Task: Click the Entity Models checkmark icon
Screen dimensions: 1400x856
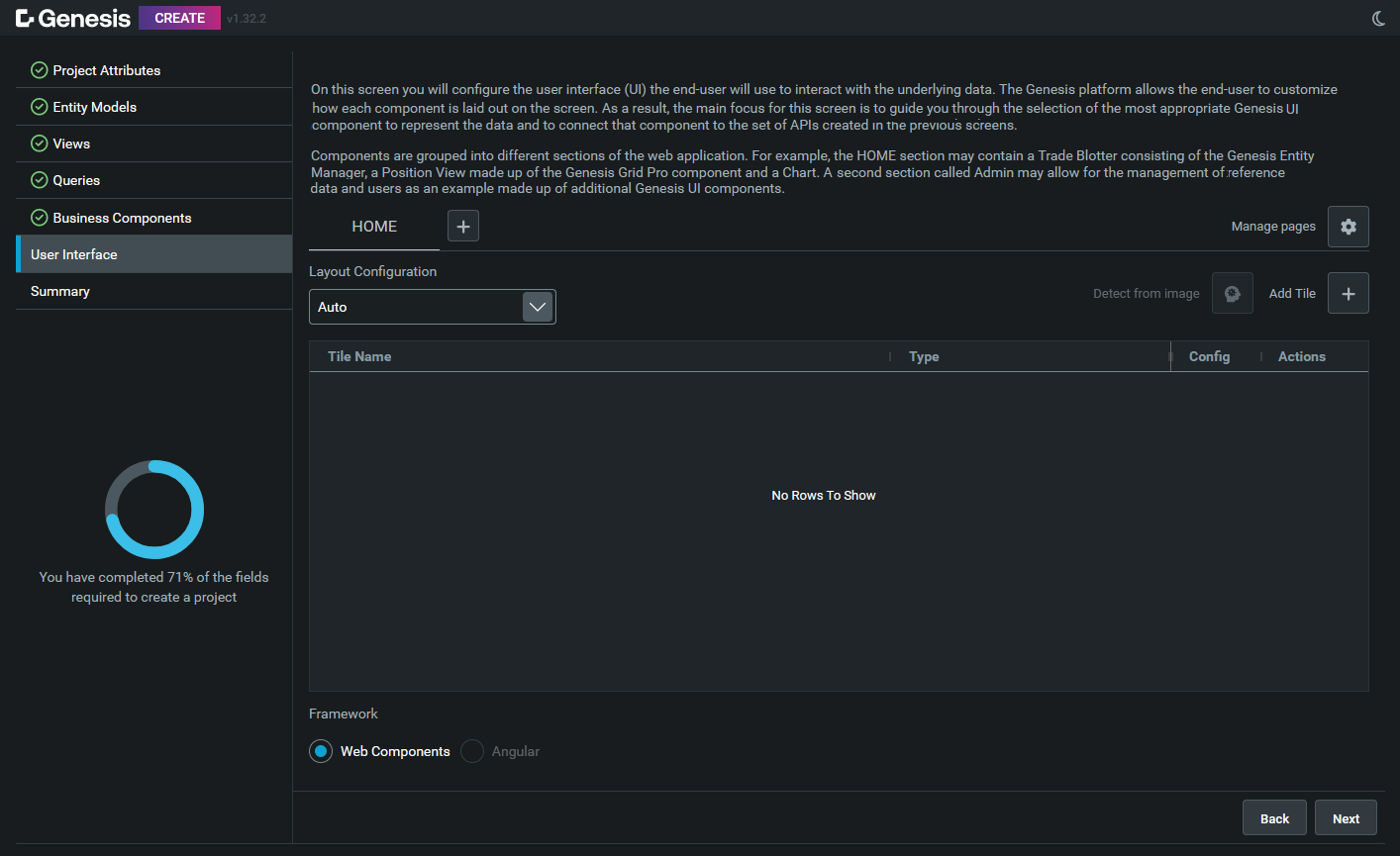Action: (40, 107)
